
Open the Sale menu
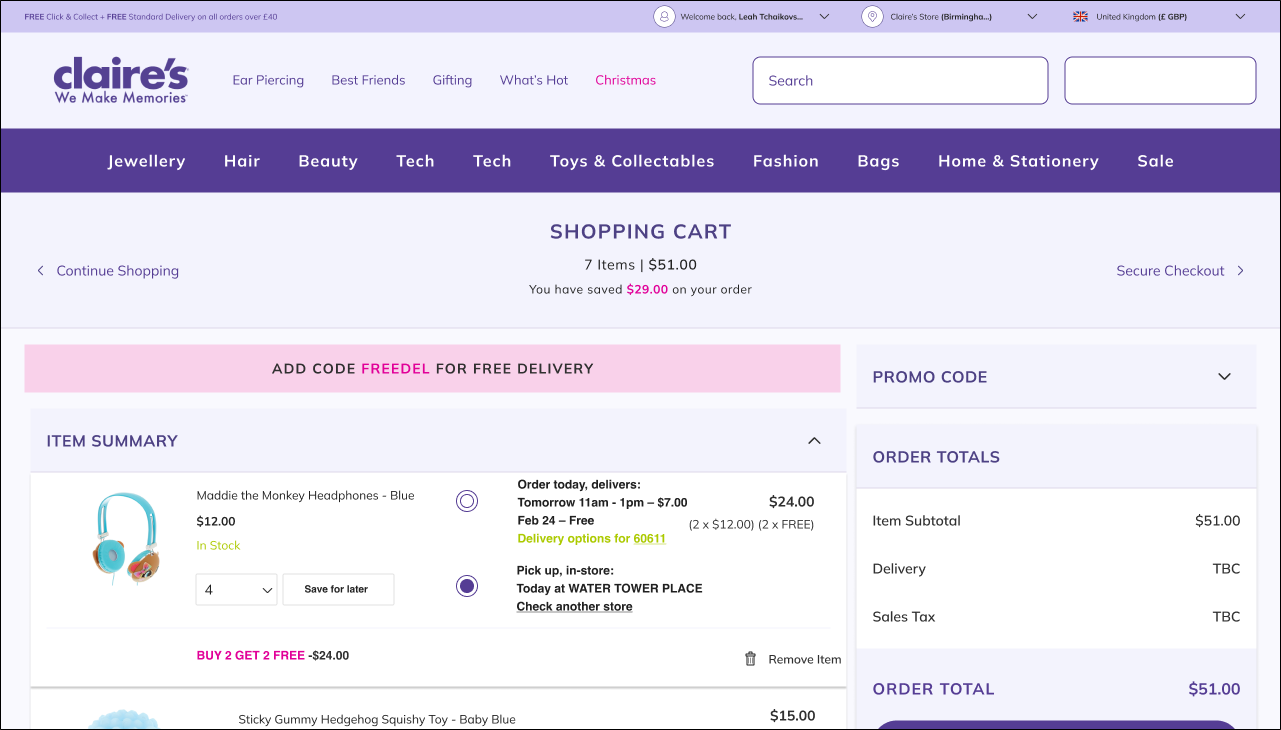1156,161
